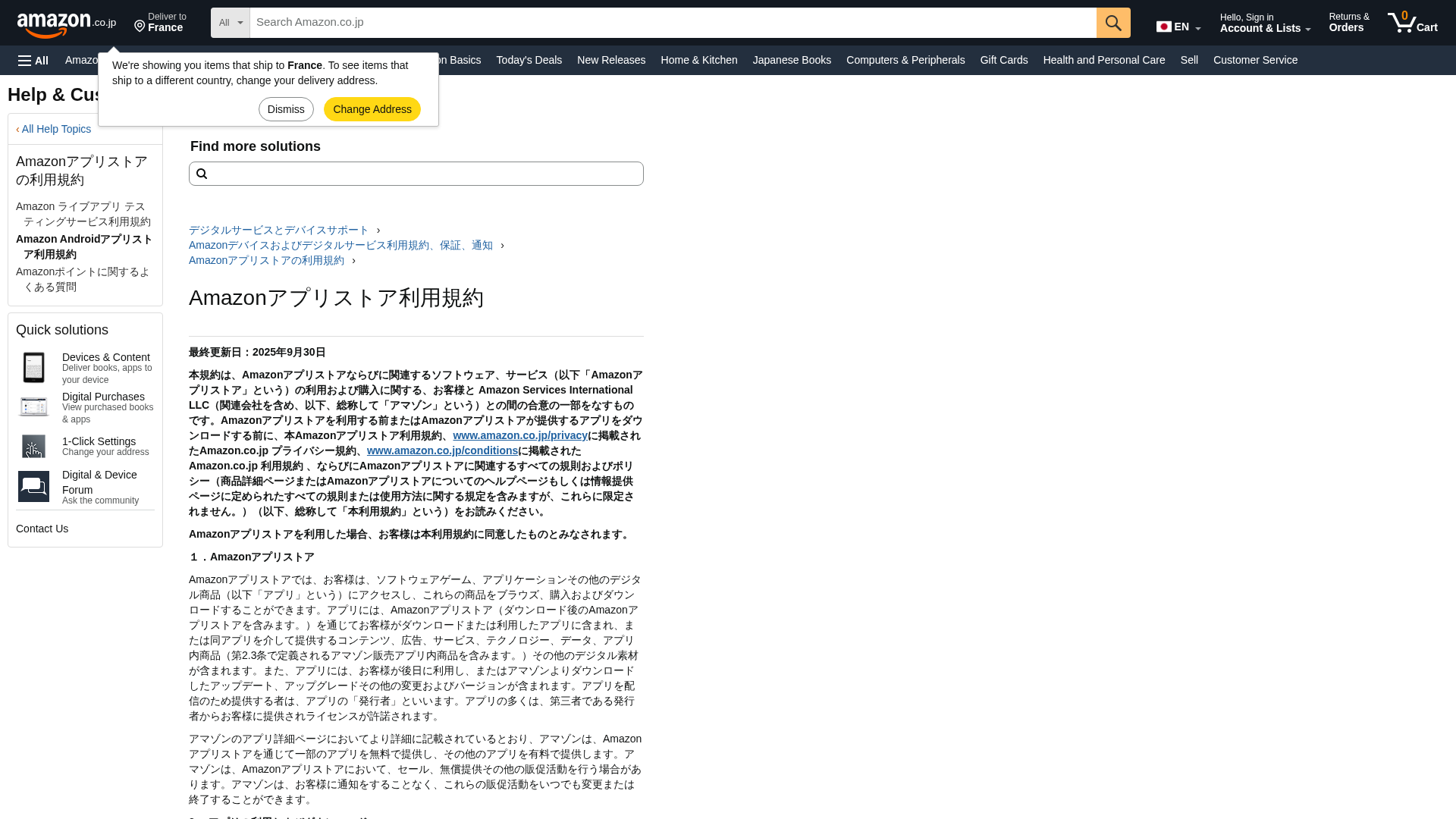Click the Digital & Device Forum icon
This screenshot has height=819, width=1456.
(33, 487)
